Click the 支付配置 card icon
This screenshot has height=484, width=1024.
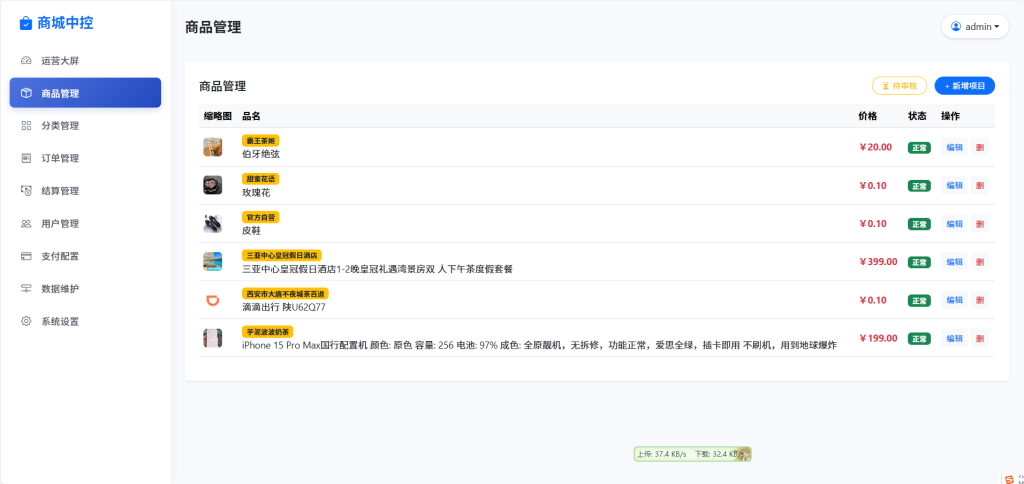26,256
